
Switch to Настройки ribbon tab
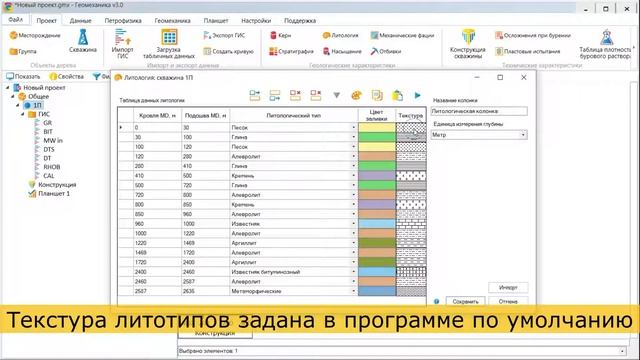(256, 20)
